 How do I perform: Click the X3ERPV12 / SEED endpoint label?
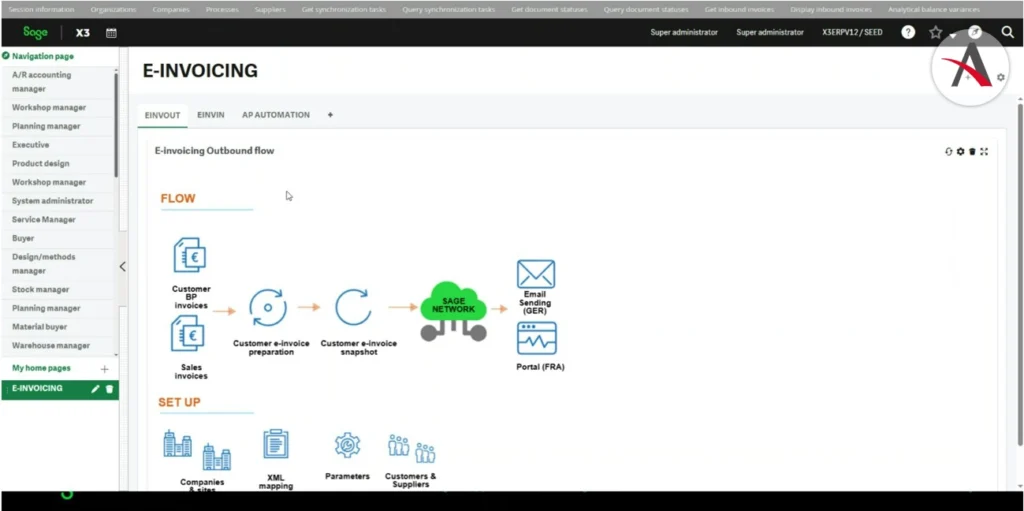click(852, 33)
